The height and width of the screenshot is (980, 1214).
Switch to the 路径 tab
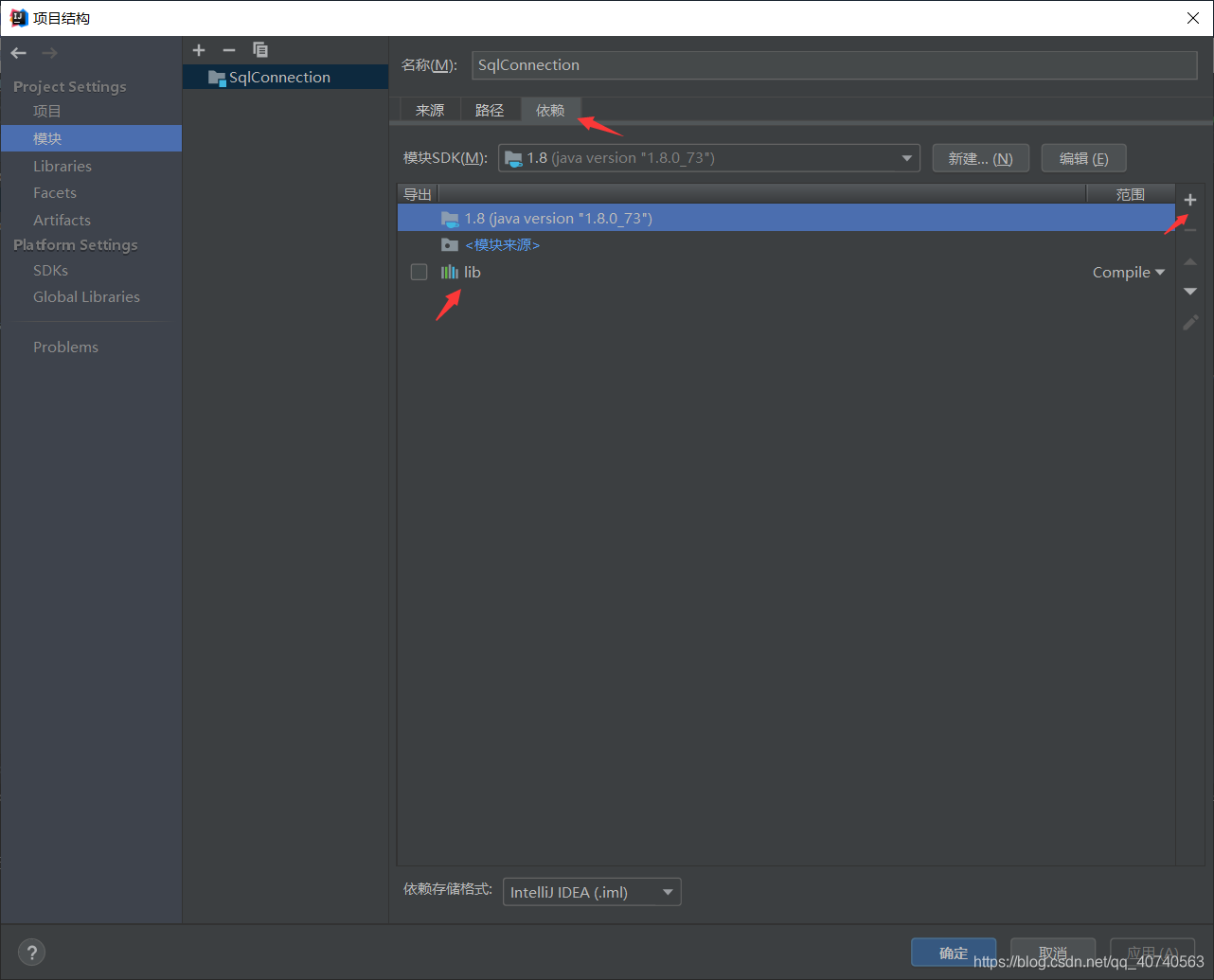click(x=490, y=110)
